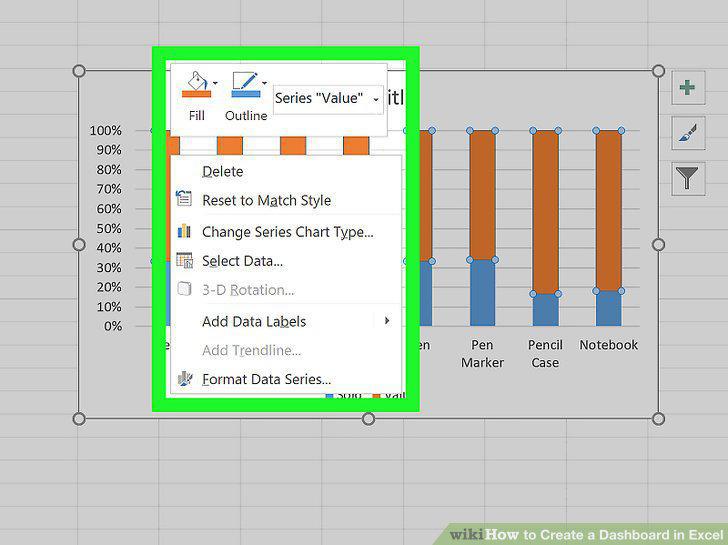This screenshot has width=728, height=545.
Task: Expand the Outline color dropdown arrow
Action: [x=265, y=84]
